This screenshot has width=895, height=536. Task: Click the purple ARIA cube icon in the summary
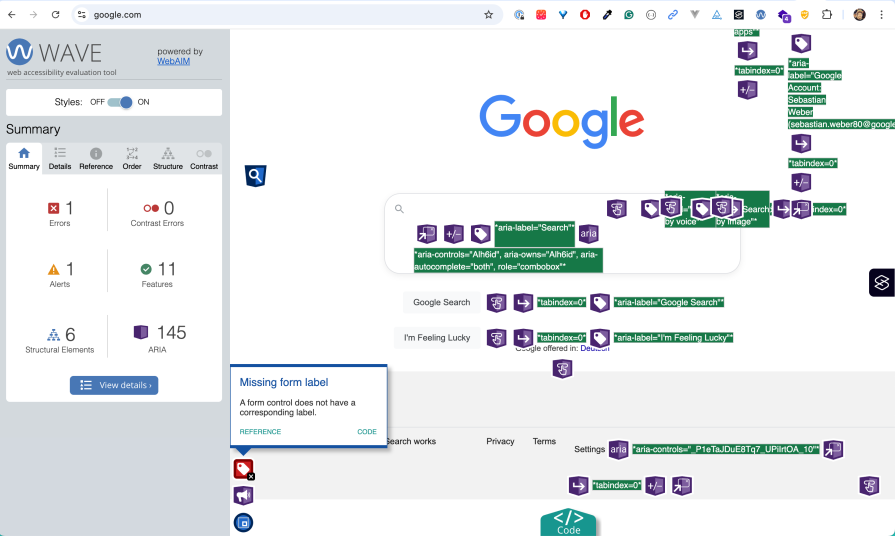coord(141,332)
